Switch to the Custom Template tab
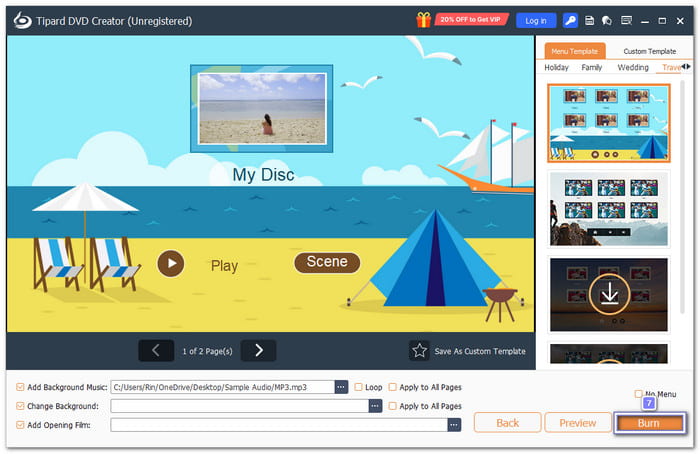The height and width of the screenshot is (454, 700). coord(649,51)
